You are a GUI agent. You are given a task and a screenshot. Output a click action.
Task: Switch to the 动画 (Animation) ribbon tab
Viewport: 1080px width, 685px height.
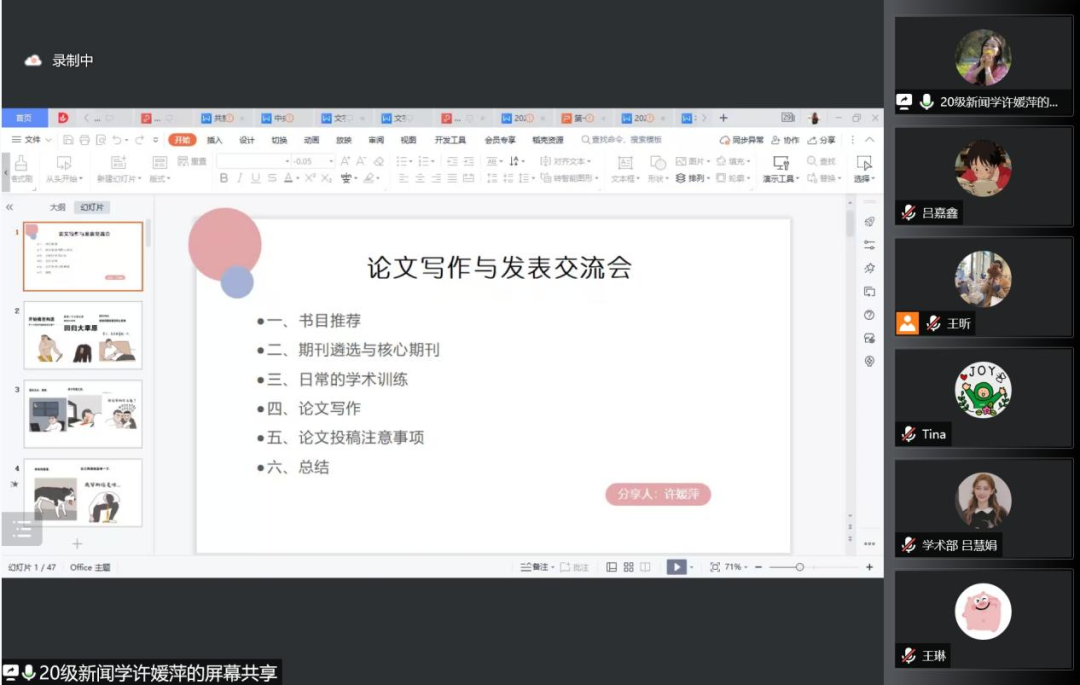point(312,140)
